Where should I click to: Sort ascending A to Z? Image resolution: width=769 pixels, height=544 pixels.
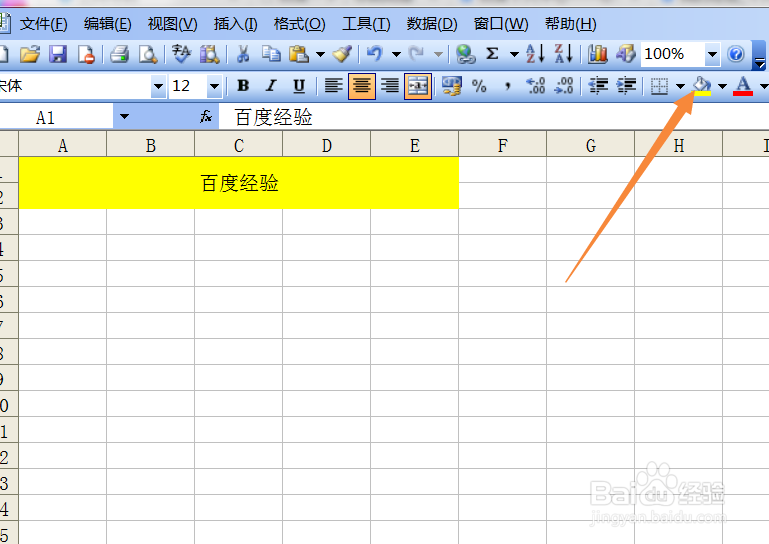point(535,54)
